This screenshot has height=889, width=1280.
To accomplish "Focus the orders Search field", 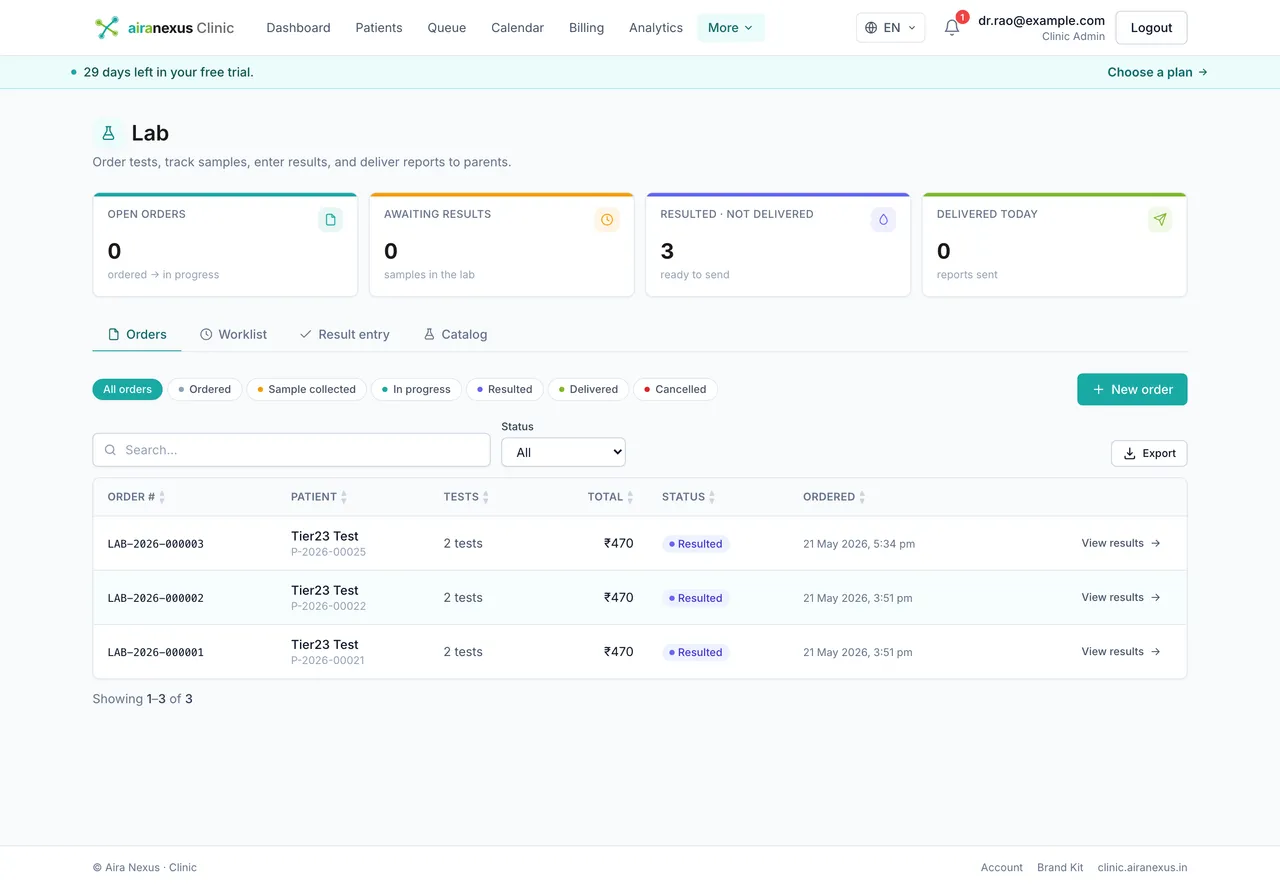I will coord(291,450).
